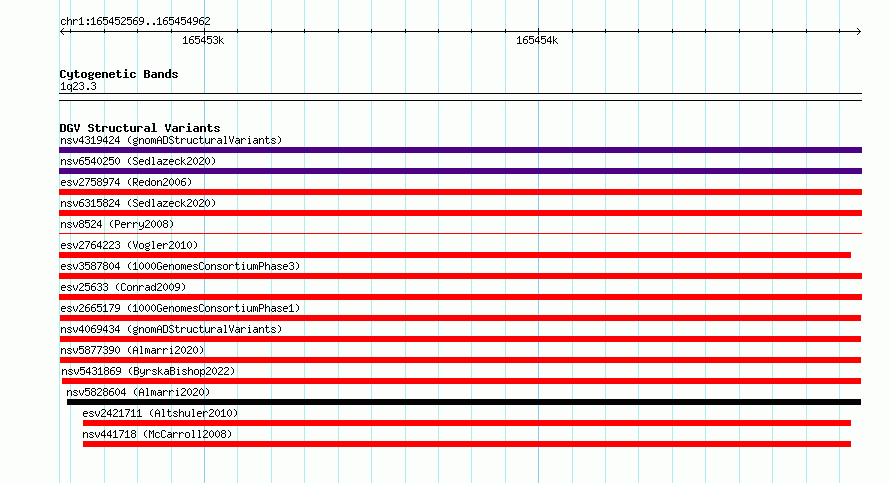Open nsv5828604 (Almarri2020) variant label
Viewport: 890px width, 483px height.
click(138, 392)
